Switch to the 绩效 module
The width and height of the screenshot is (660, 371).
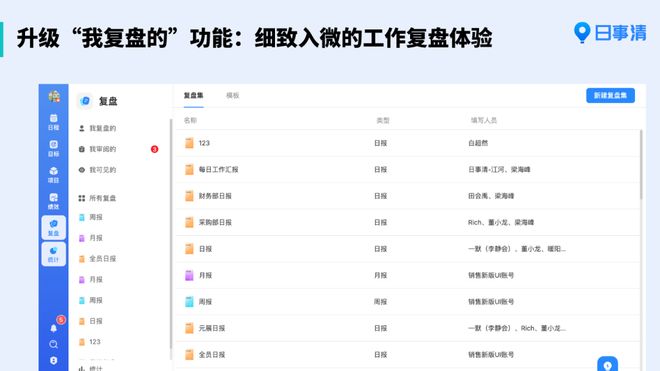point(53,201)
